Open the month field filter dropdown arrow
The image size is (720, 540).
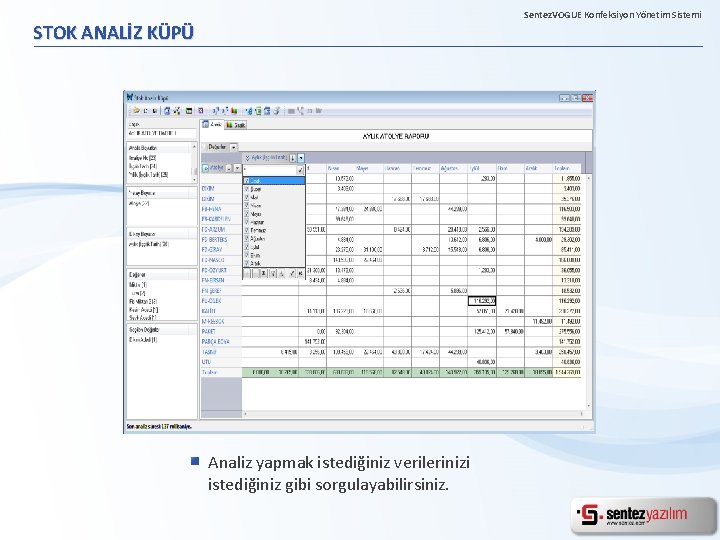point(301,158)
